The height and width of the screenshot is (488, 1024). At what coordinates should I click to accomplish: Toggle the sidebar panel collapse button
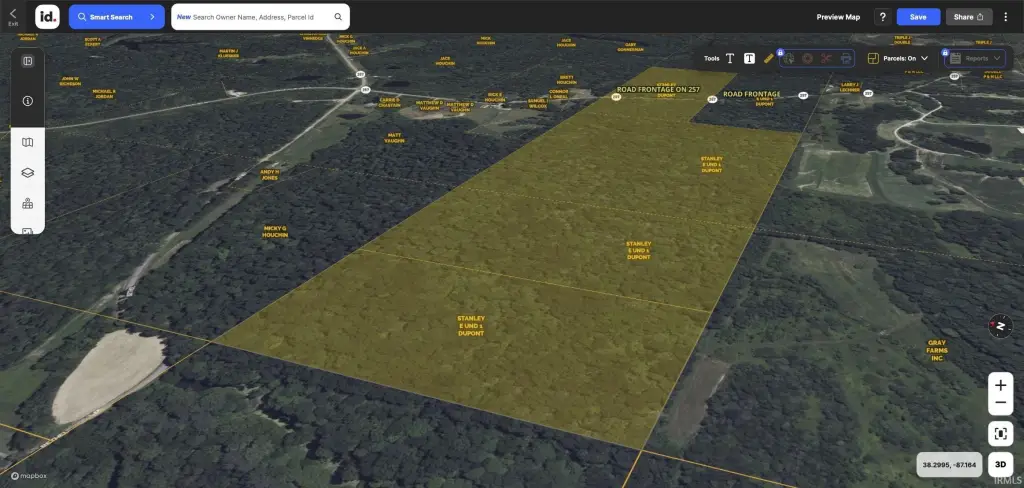pyautogui.click(x=28, y=61)
